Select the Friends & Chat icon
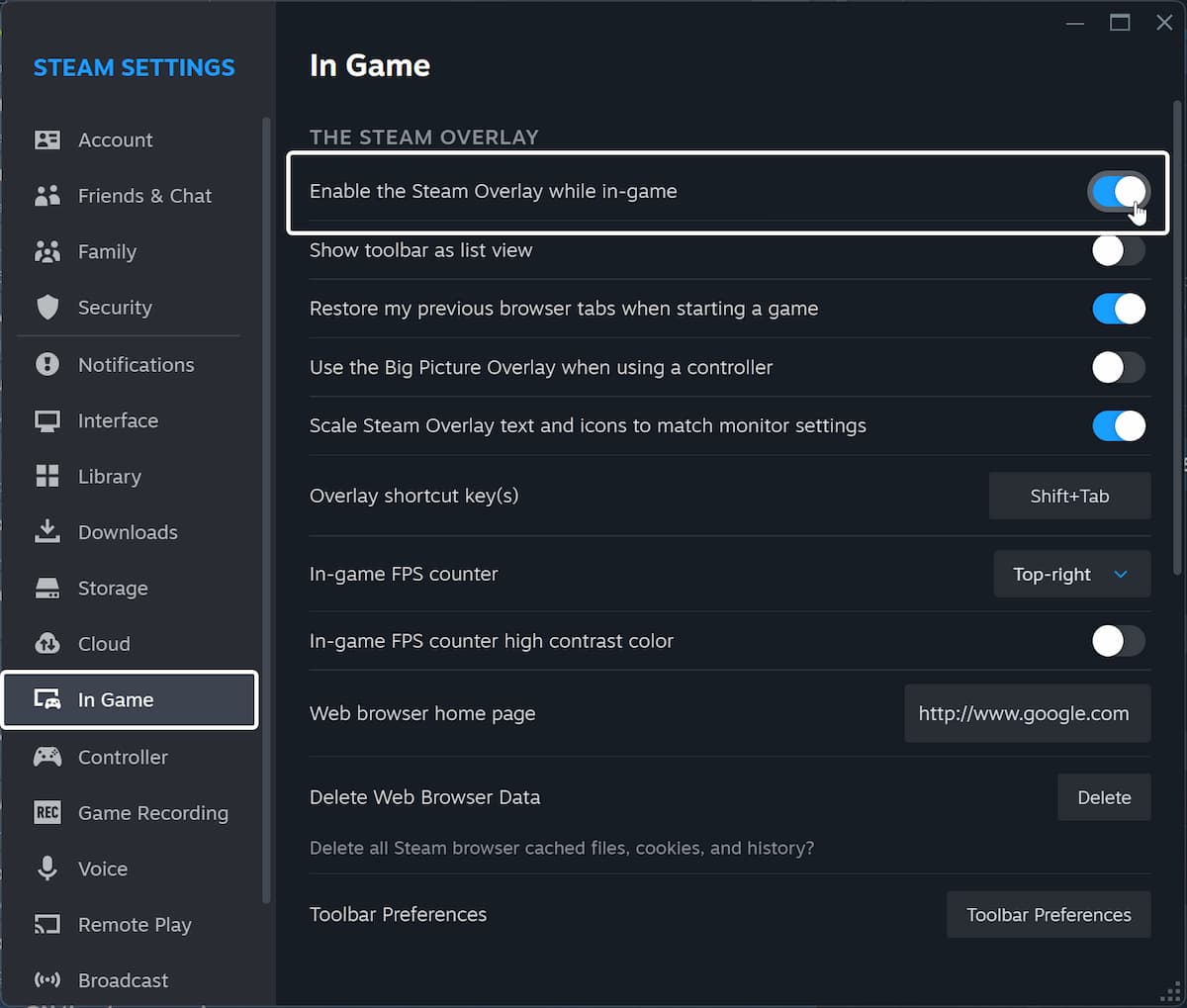 pos(47,196)
